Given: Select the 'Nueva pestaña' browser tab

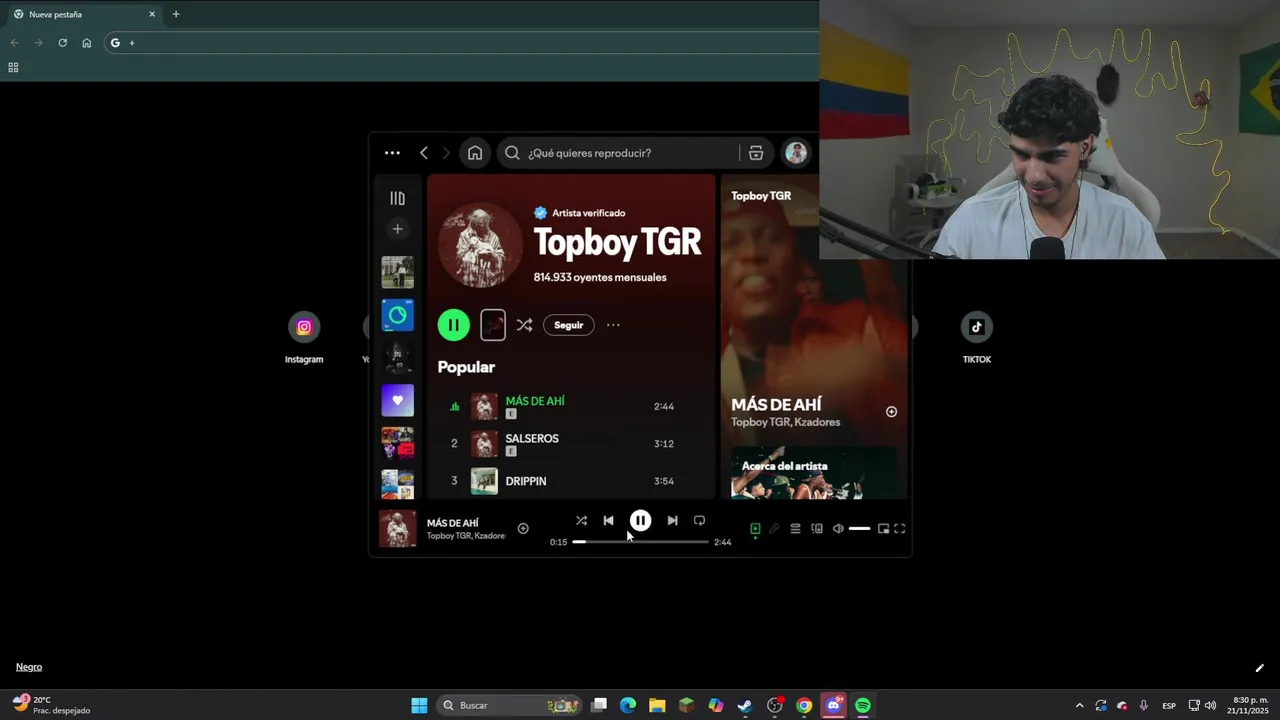Looking at the screenshot, I should click(x=84, y=14).
